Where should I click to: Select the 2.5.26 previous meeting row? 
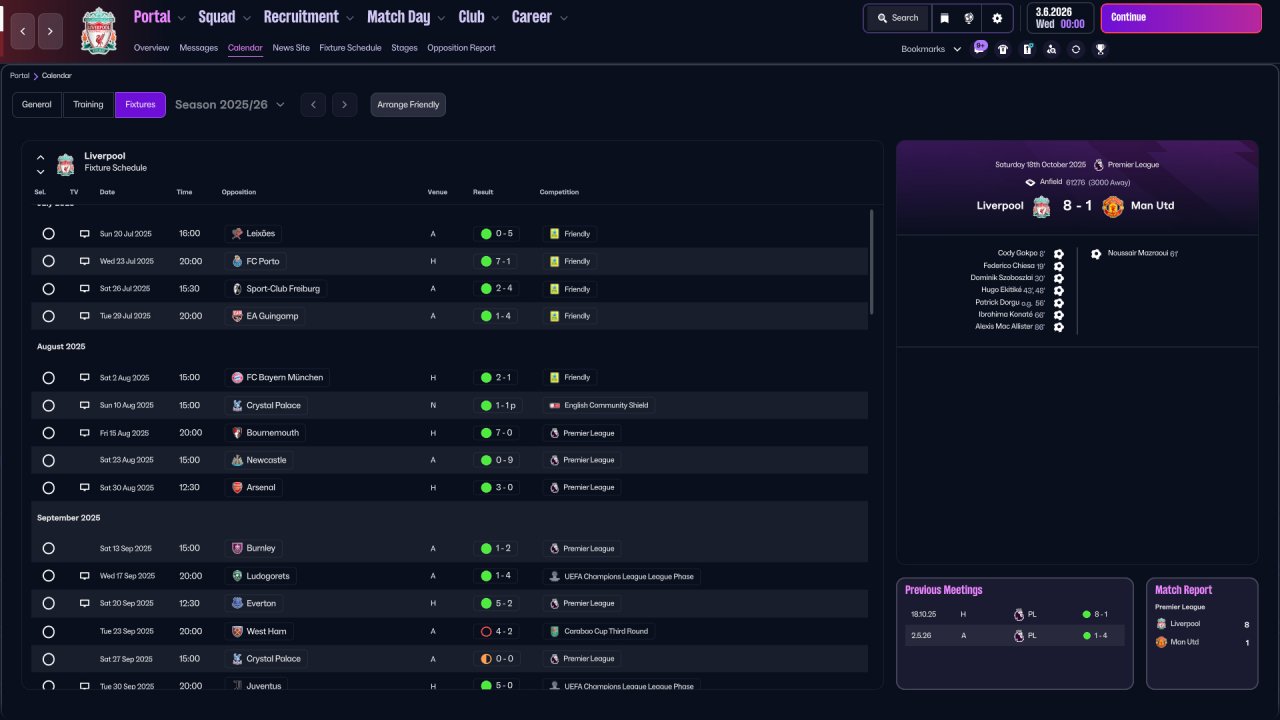(1014, 636)
